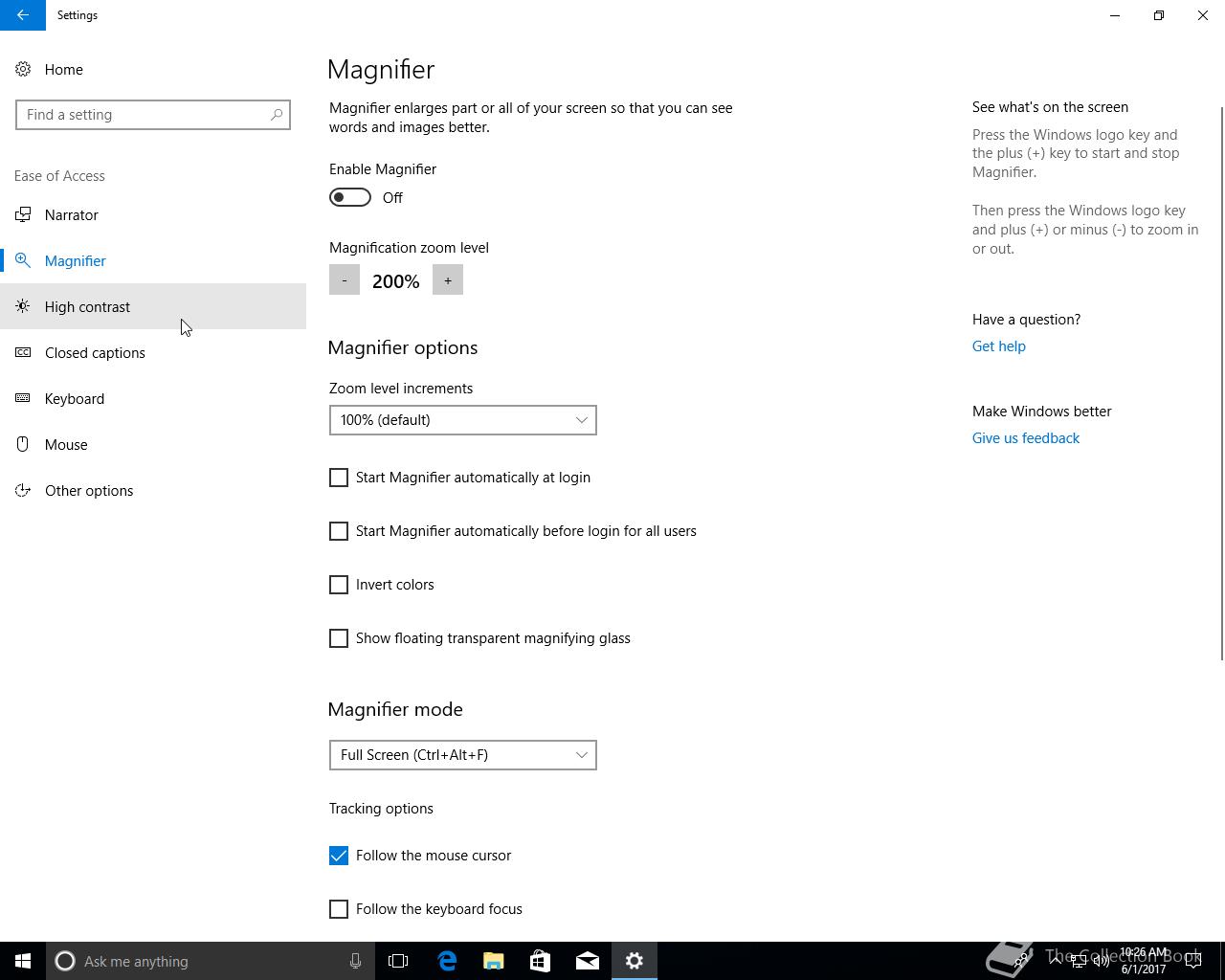The image size is (1225, 980).
Task: Click the Cortana microphone icon
Action: [x=355, y=961]
